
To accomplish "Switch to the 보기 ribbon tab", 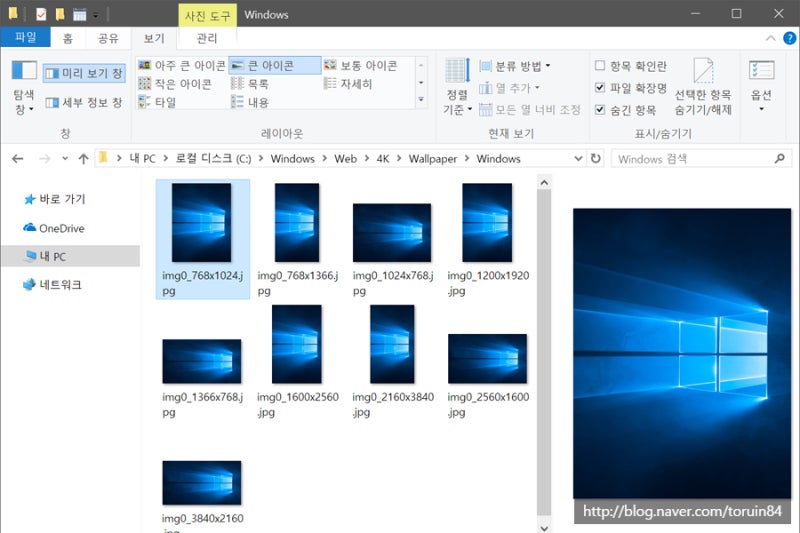I will [x=154, y=38].
